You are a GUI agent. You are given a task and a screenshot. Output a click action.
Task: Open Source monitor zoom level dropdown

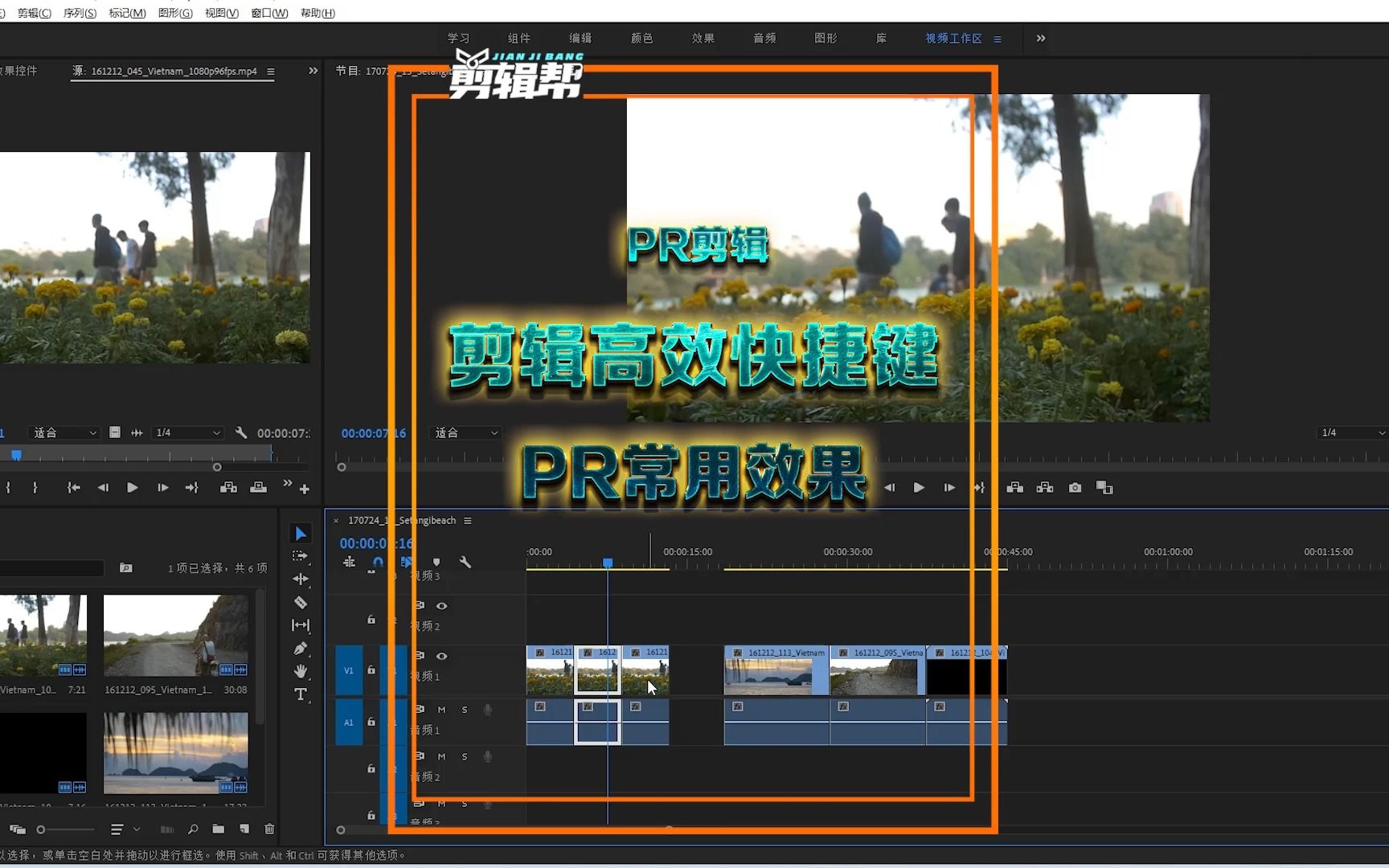point(64,432)
